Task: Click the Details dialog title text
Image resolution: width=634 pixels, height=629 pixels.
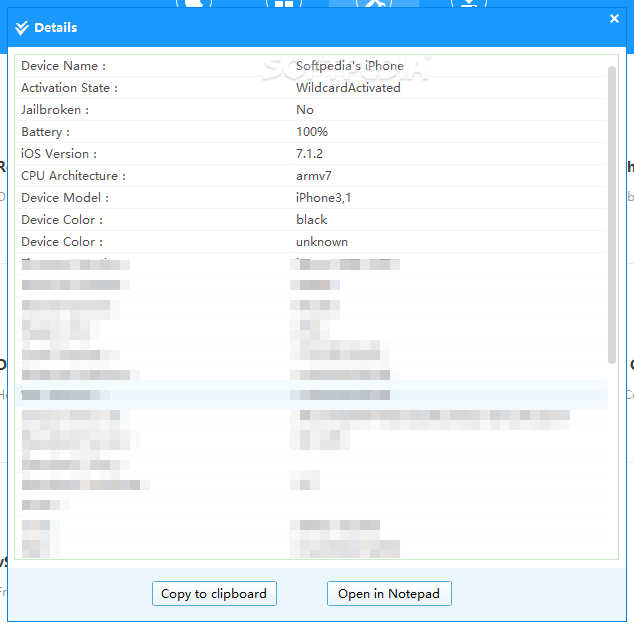Action: (x=56, y=27)
